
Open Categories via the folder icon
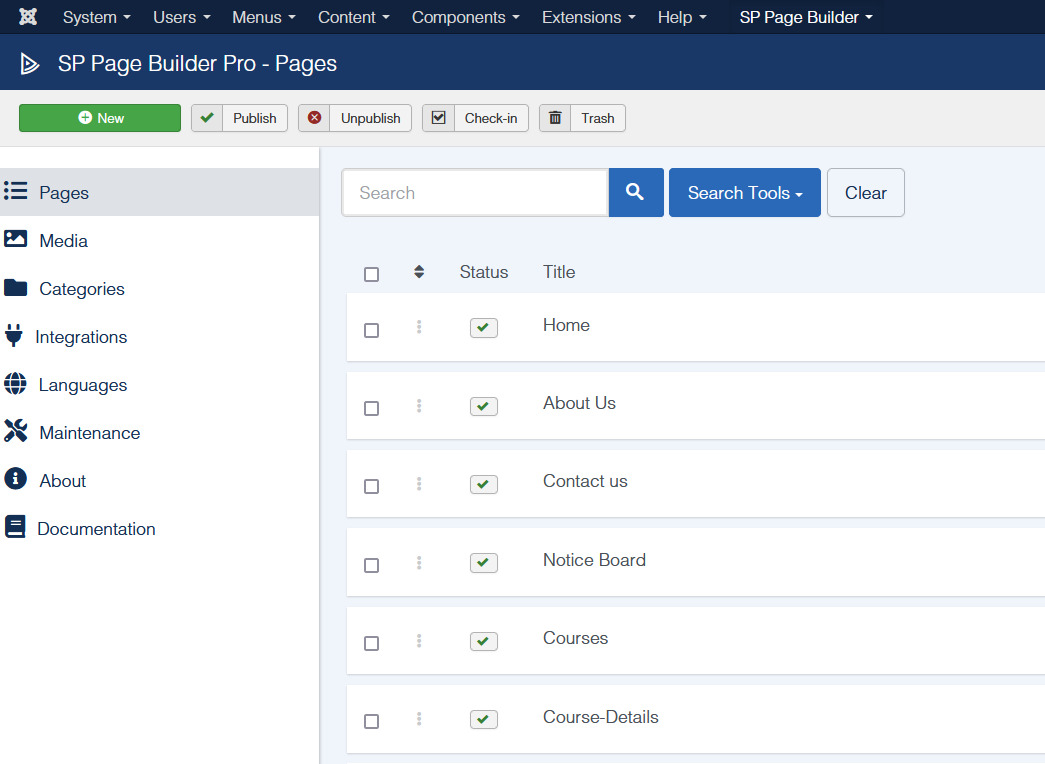pos(16,288)
